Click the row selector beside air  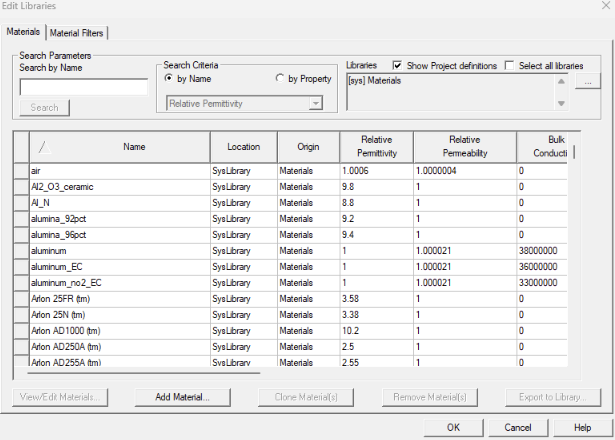pyautogui.click(x=21, y=172)
